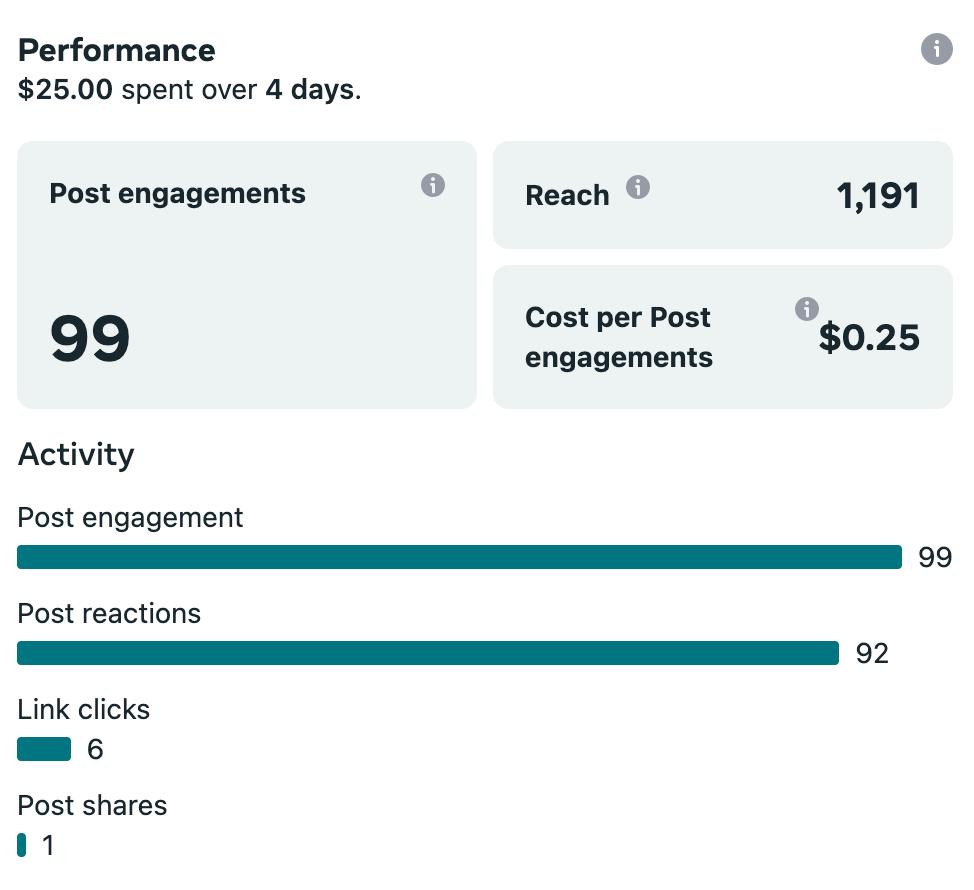Screen dimensions: 974x890
Task: Select the Reach value 1,191
Action: point(878,196)
